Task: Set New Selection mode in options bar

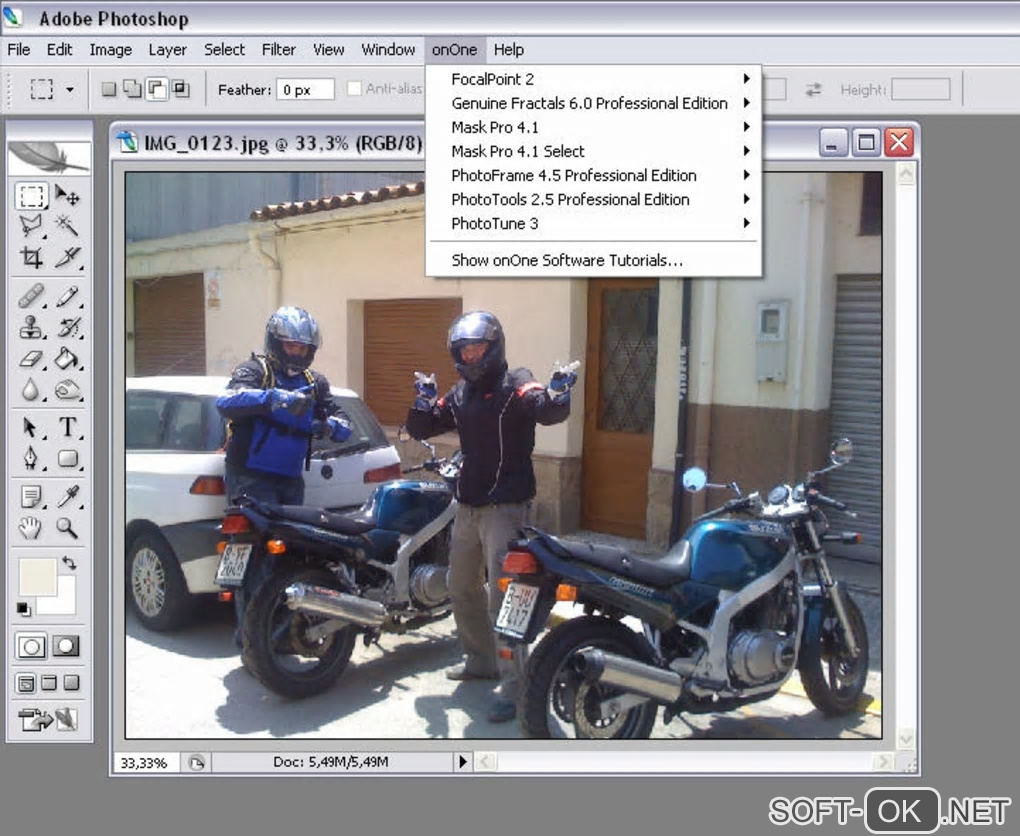Action: (x=109, y=88)
